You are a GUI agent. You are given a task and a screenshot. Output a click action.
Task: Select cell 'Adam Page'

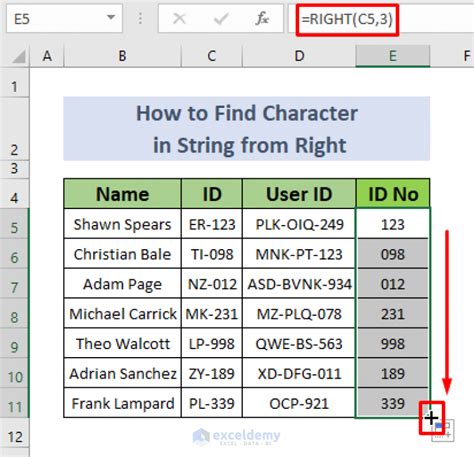pos(122,283)
